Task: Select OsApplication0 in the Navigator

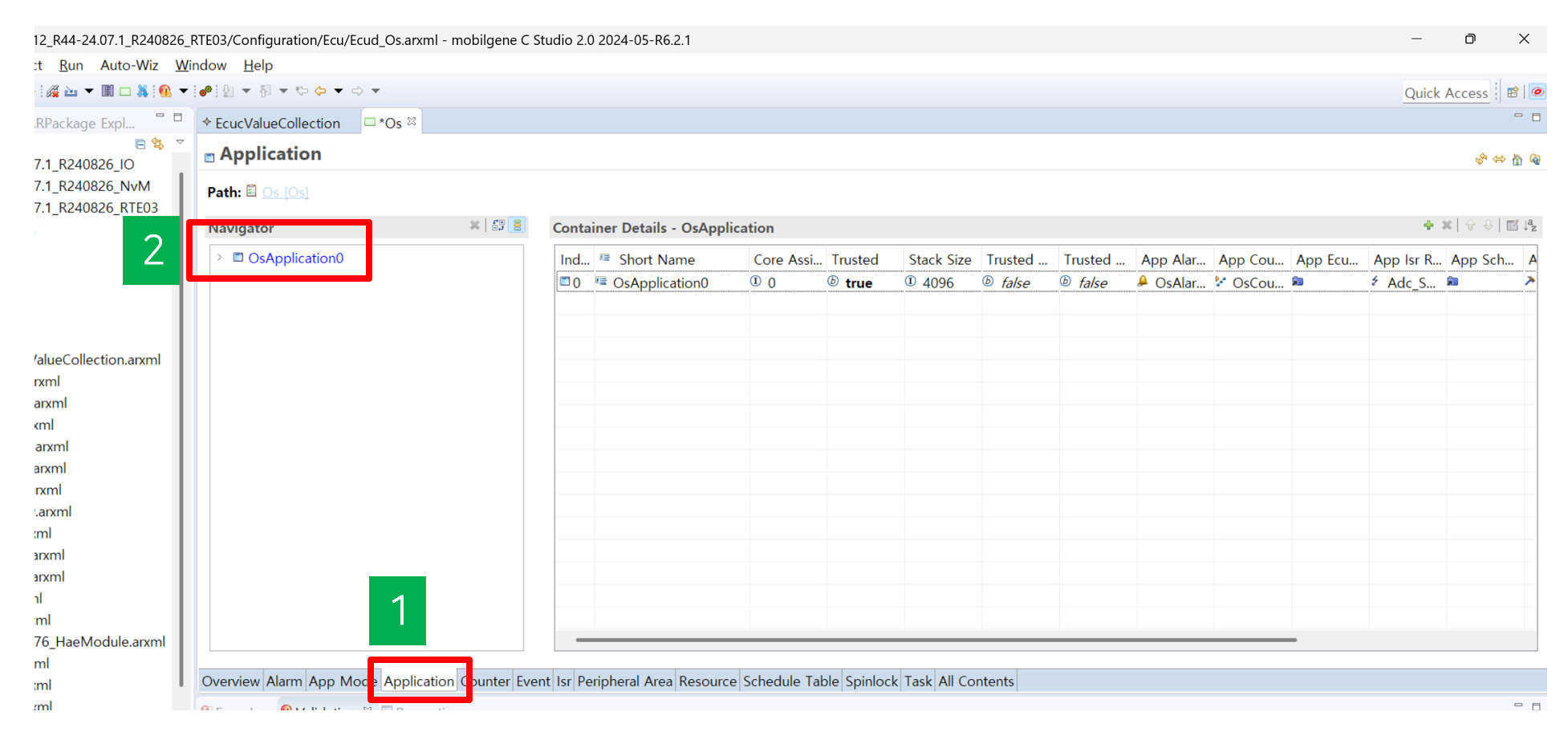Action: point(295,258)
